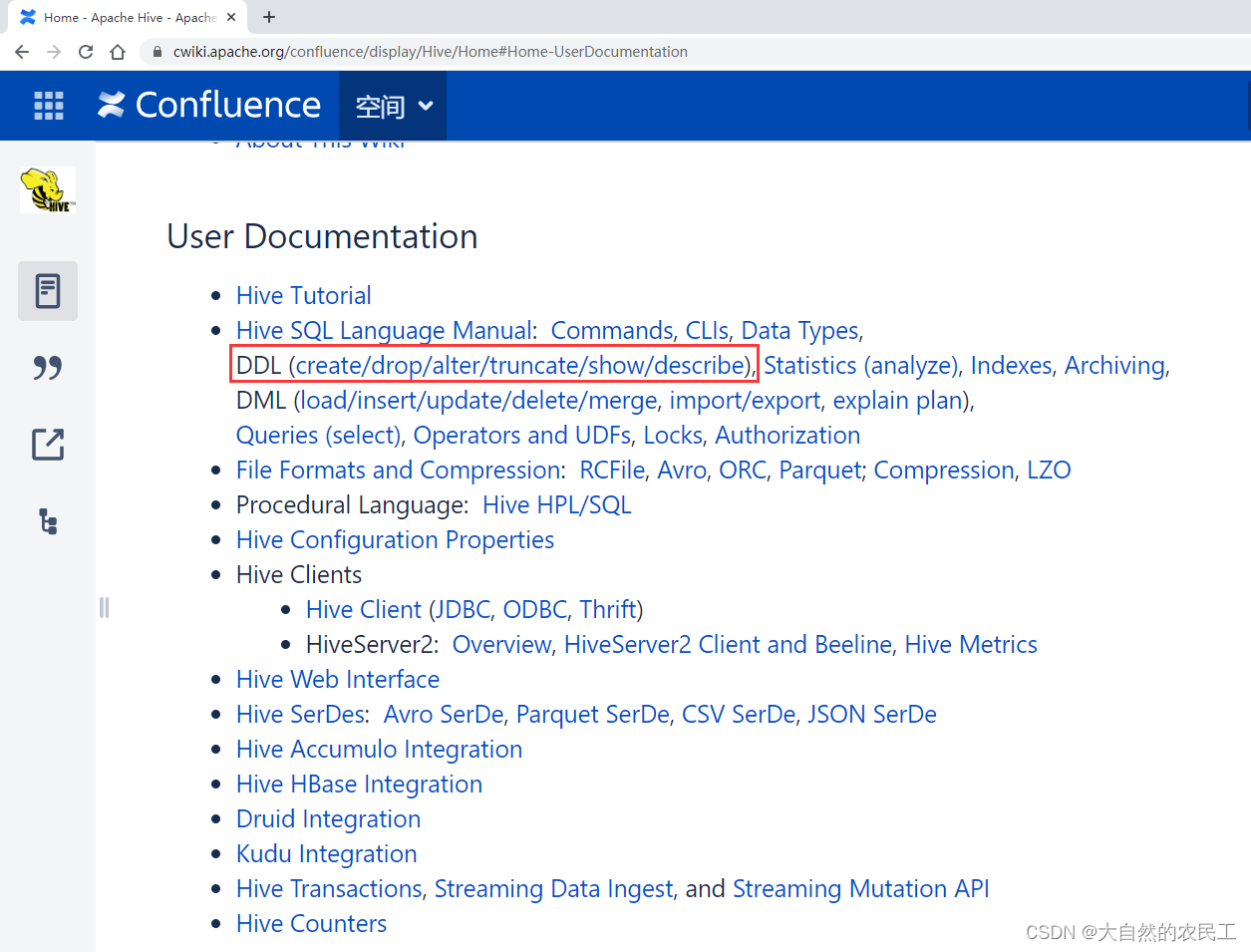Open the CLIs link
1251x952 pixels.
point(707,331)
